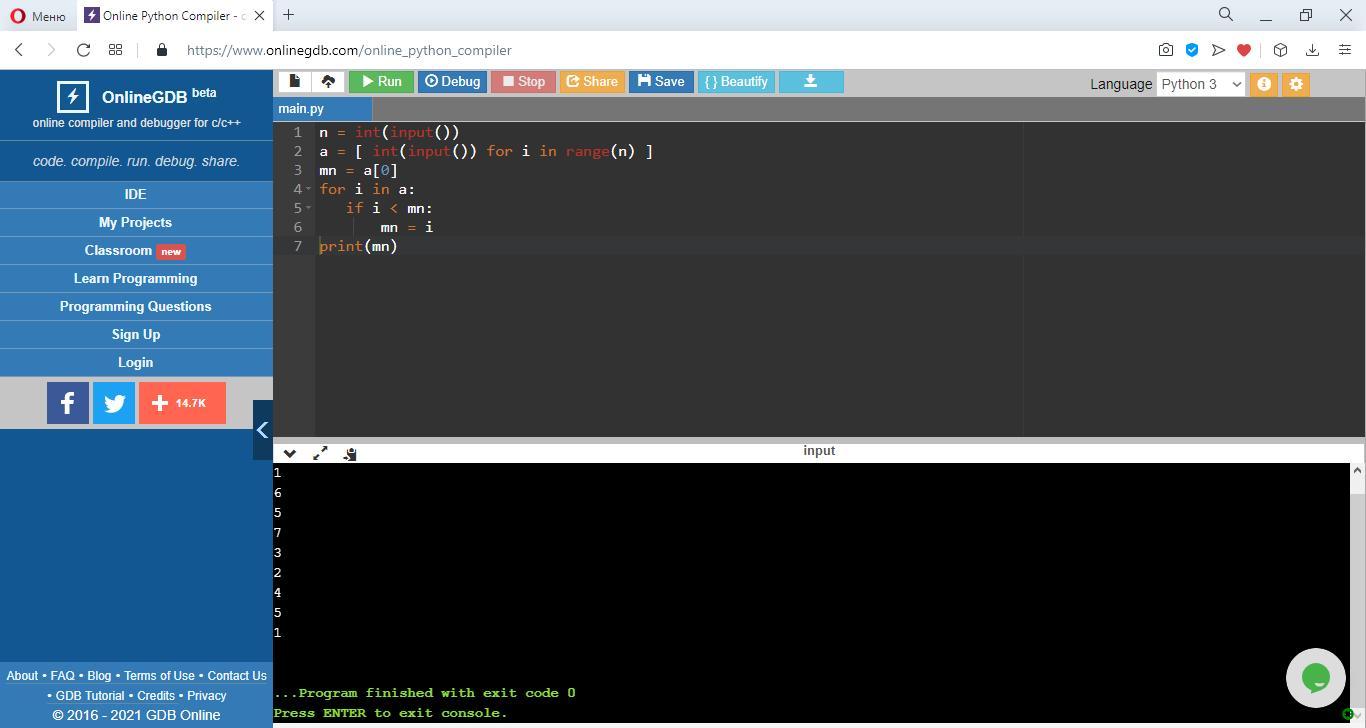Go to Sign Up page
Viewport: 1366px width, 728px height.
pos(136,334)
